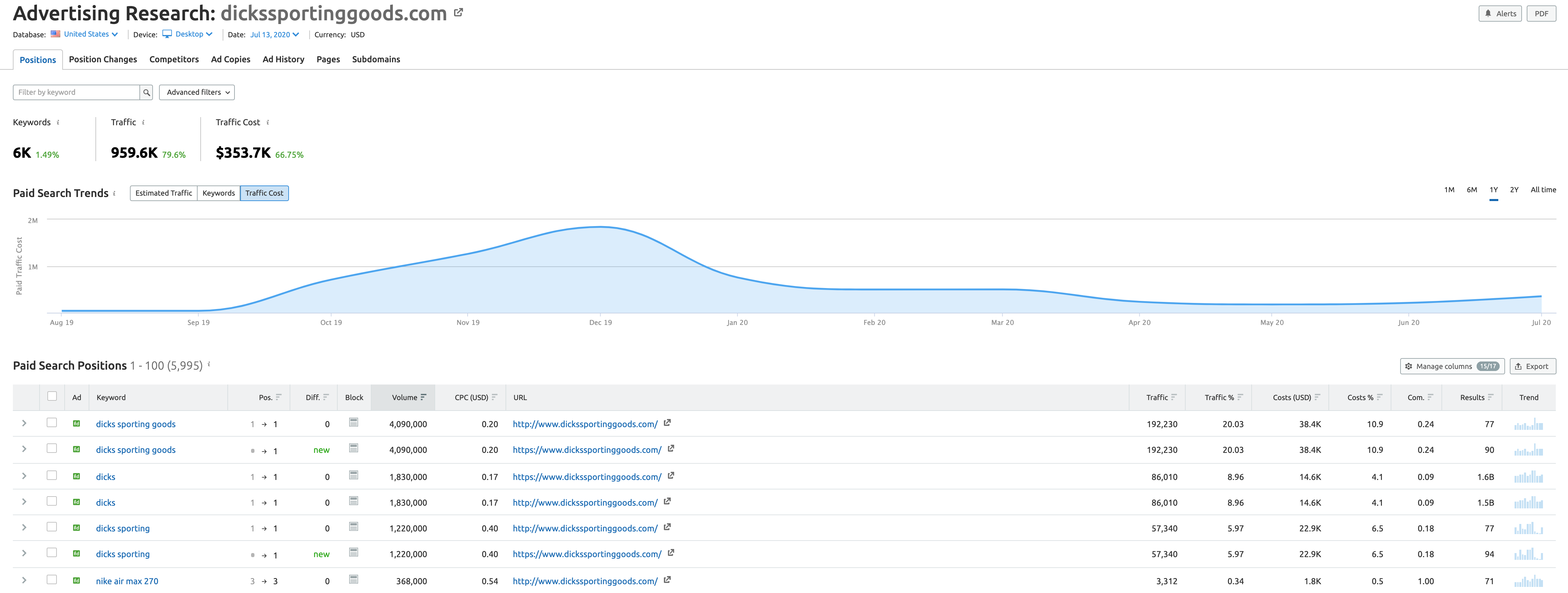Check the nike air max 270 row checkbox
The image size is (1568, 593).
pos(52,580)
